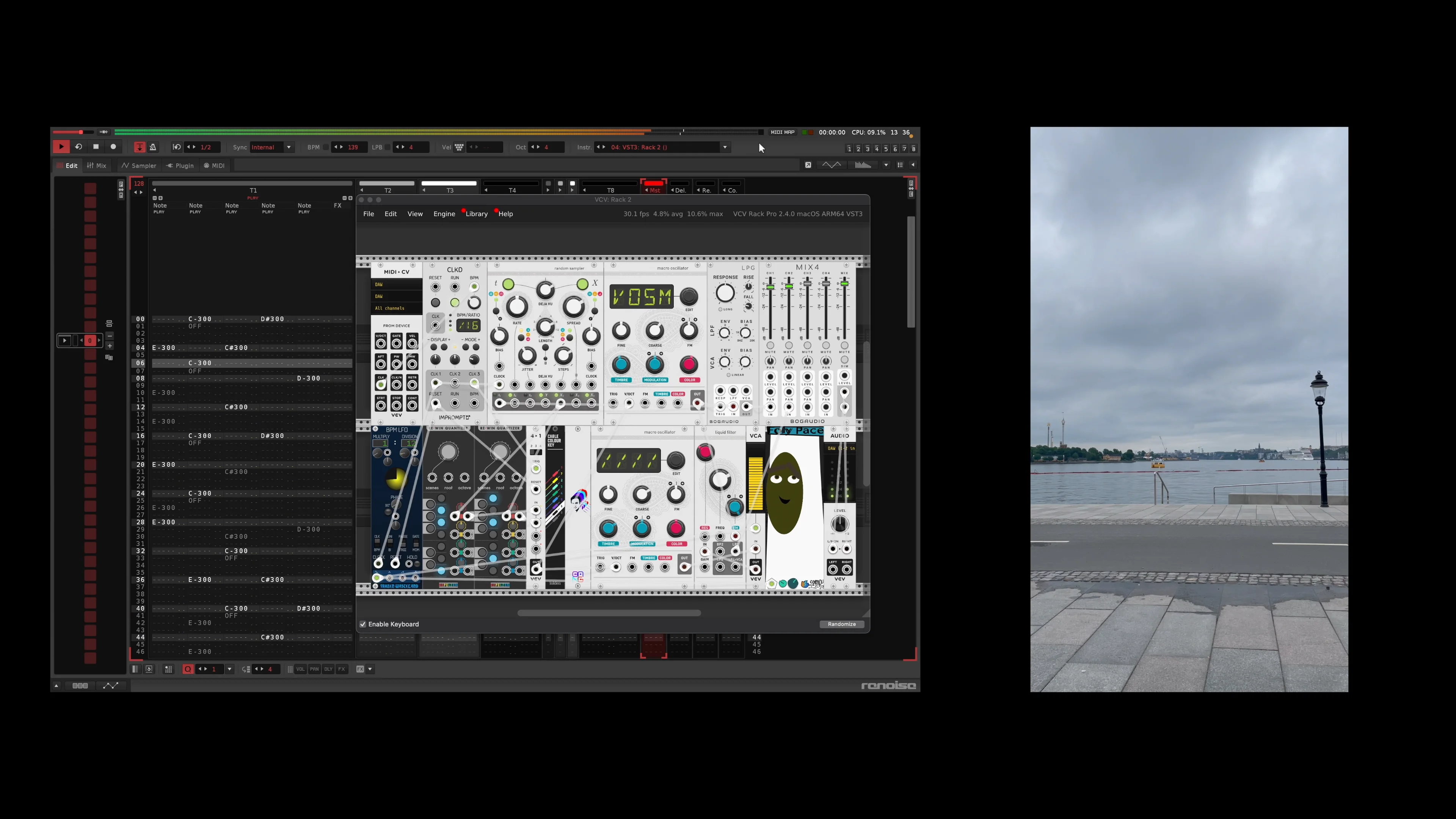The height and width of the screenshot is (819, 1456).
Task: Expand the Instr. selection dropdown
Action: tap(725, 147)
